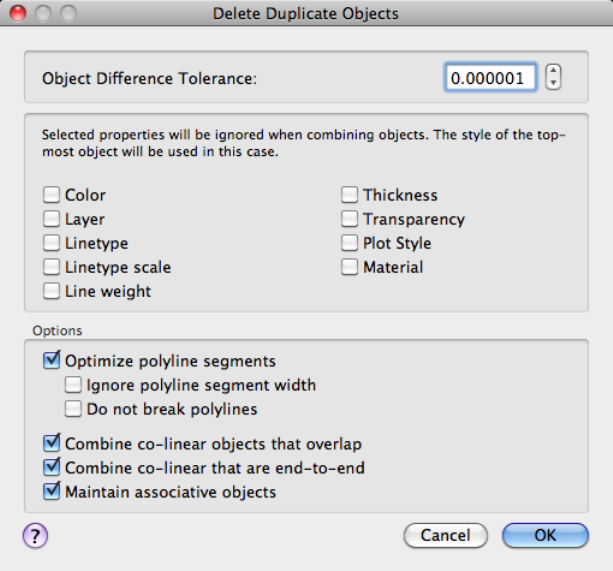The height and width of the screenshot is (571, 613).
Task: Tick the Plot Style checkbox
Action: pyautogui.click(x=350, y=243)
